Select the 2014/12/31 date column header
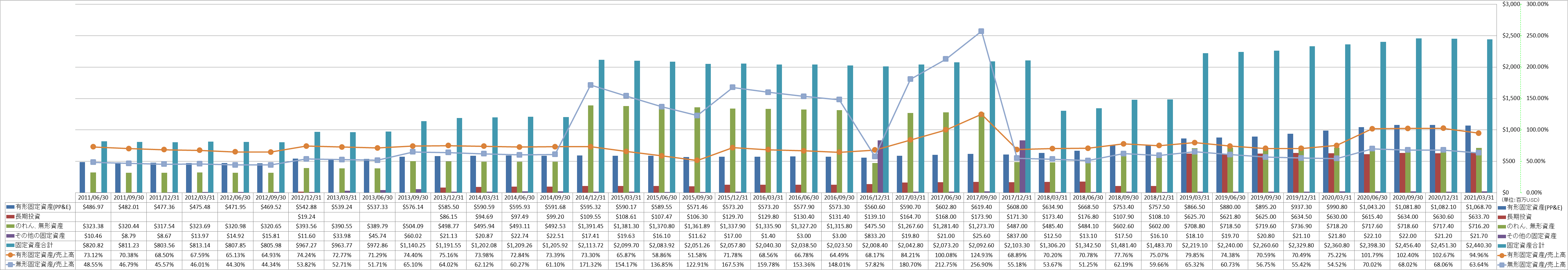This screenshot has width=1568, height=270. 590,198
